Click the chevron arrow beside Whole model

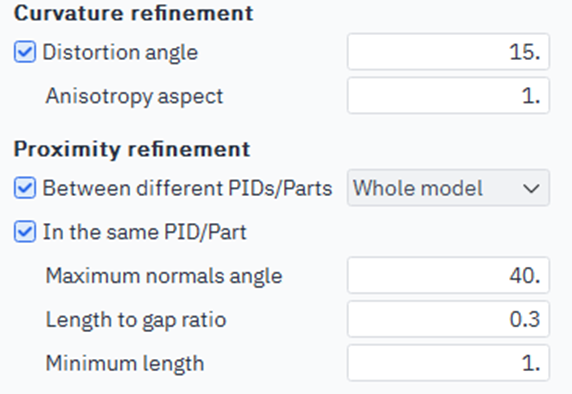(531, 189)
